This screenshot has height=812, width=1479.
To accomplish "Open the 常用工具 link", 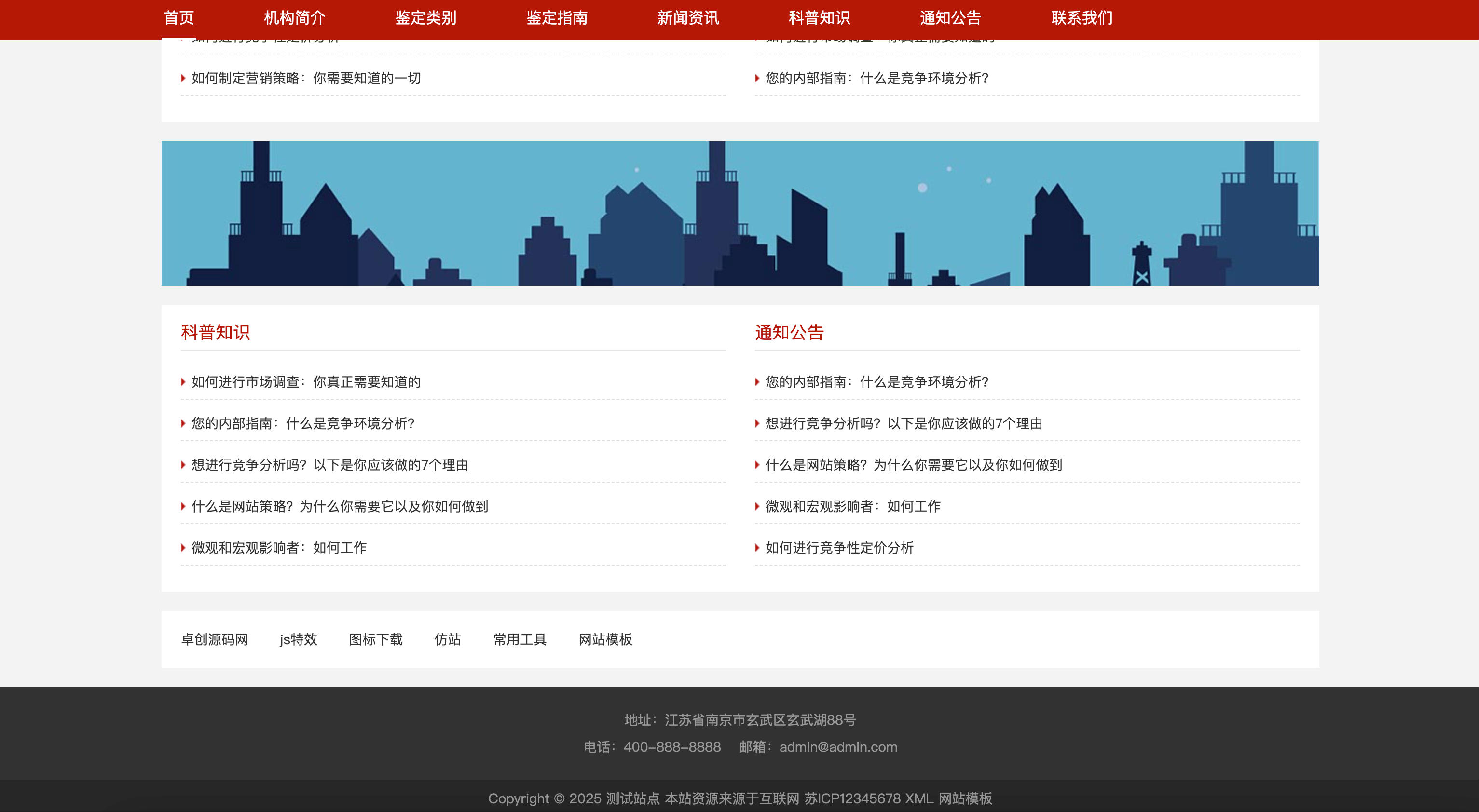I will point(520,639).
